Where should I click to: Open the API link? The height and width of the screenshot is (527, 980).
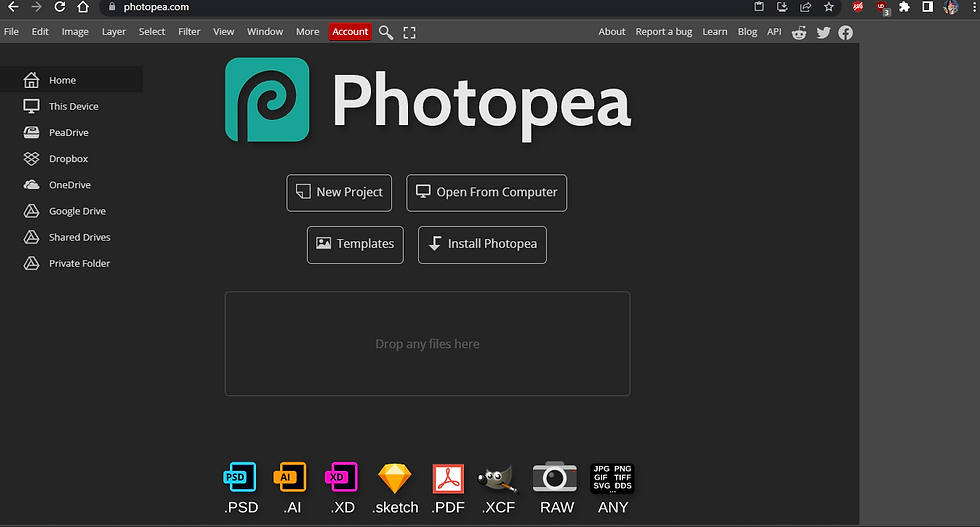pyautogui.click(x=774, y=32)
